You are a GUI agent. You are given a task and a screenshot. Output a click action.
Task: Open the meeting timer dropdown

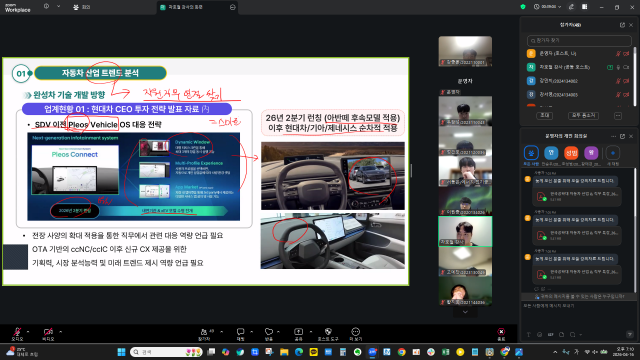pos(547,7)
